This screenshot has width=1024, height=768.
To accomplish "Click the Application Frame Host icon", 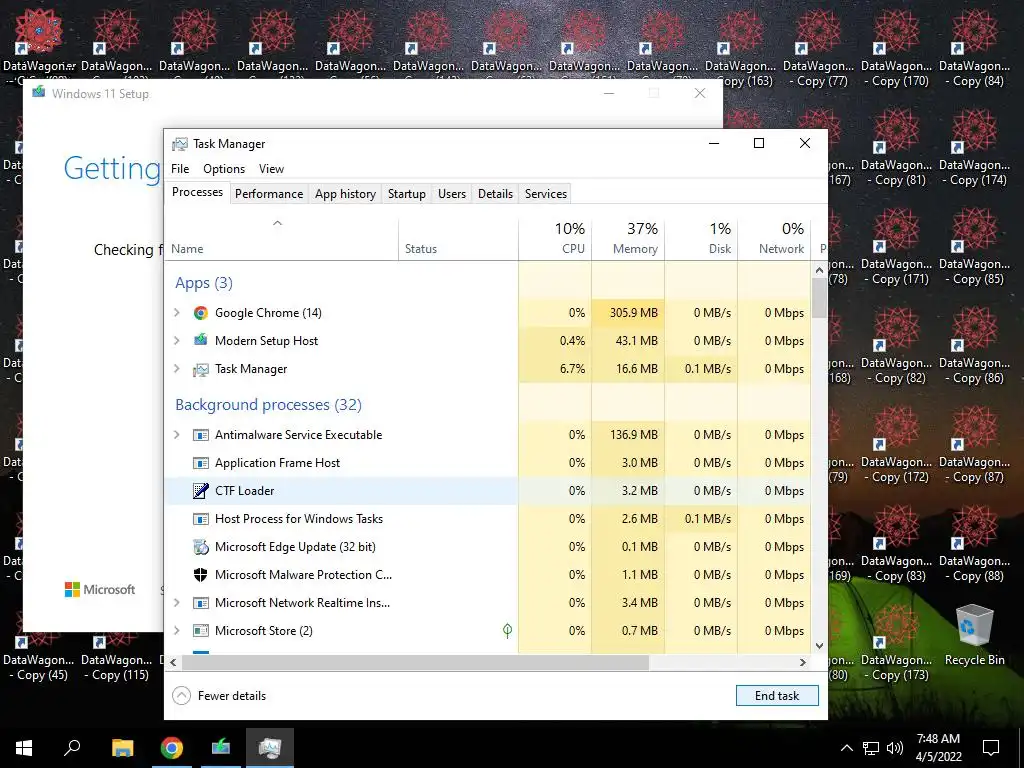I will click(x=200, y=463).
